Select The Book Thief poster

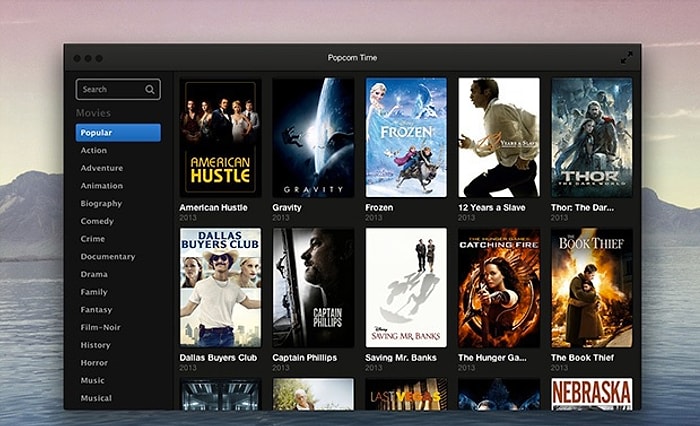click(592, 288)
